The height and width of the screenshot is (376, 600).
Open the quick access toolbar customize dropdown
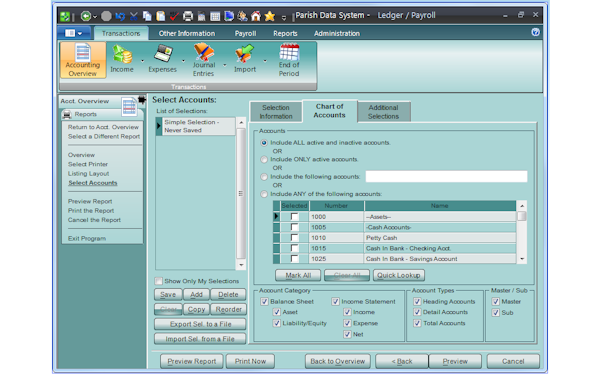[284, 17]
